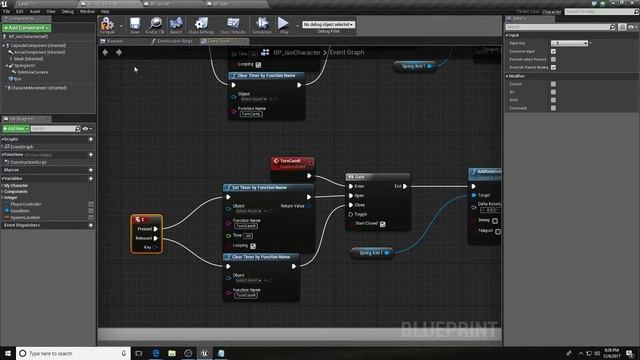Add a new event dispatcher with plus icon
This screenshot has height=360, width=640.
click(x=91, y=225)
